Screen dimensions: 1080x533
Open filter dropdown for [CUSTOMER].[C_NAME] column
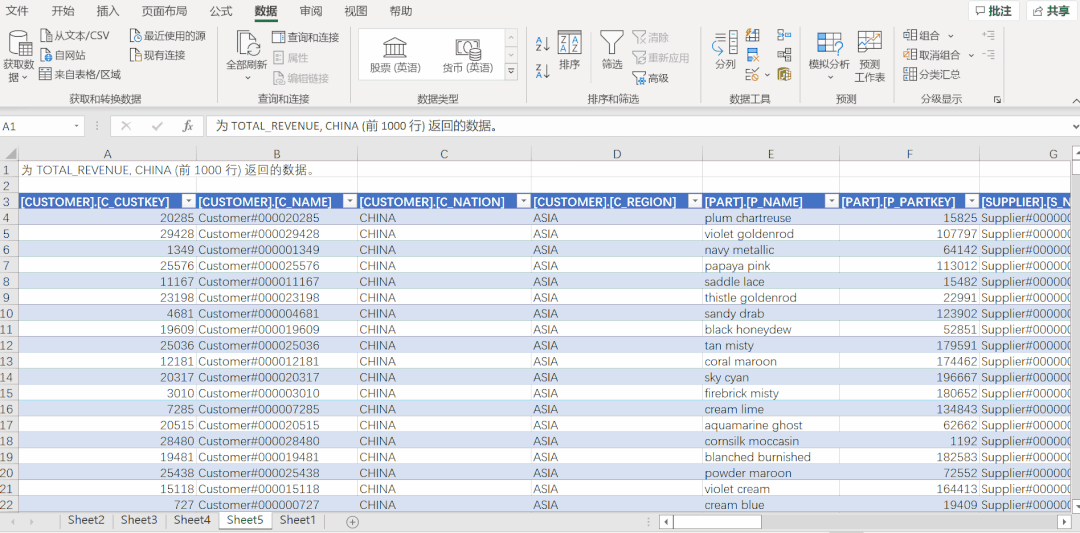[x=350, y=202]
